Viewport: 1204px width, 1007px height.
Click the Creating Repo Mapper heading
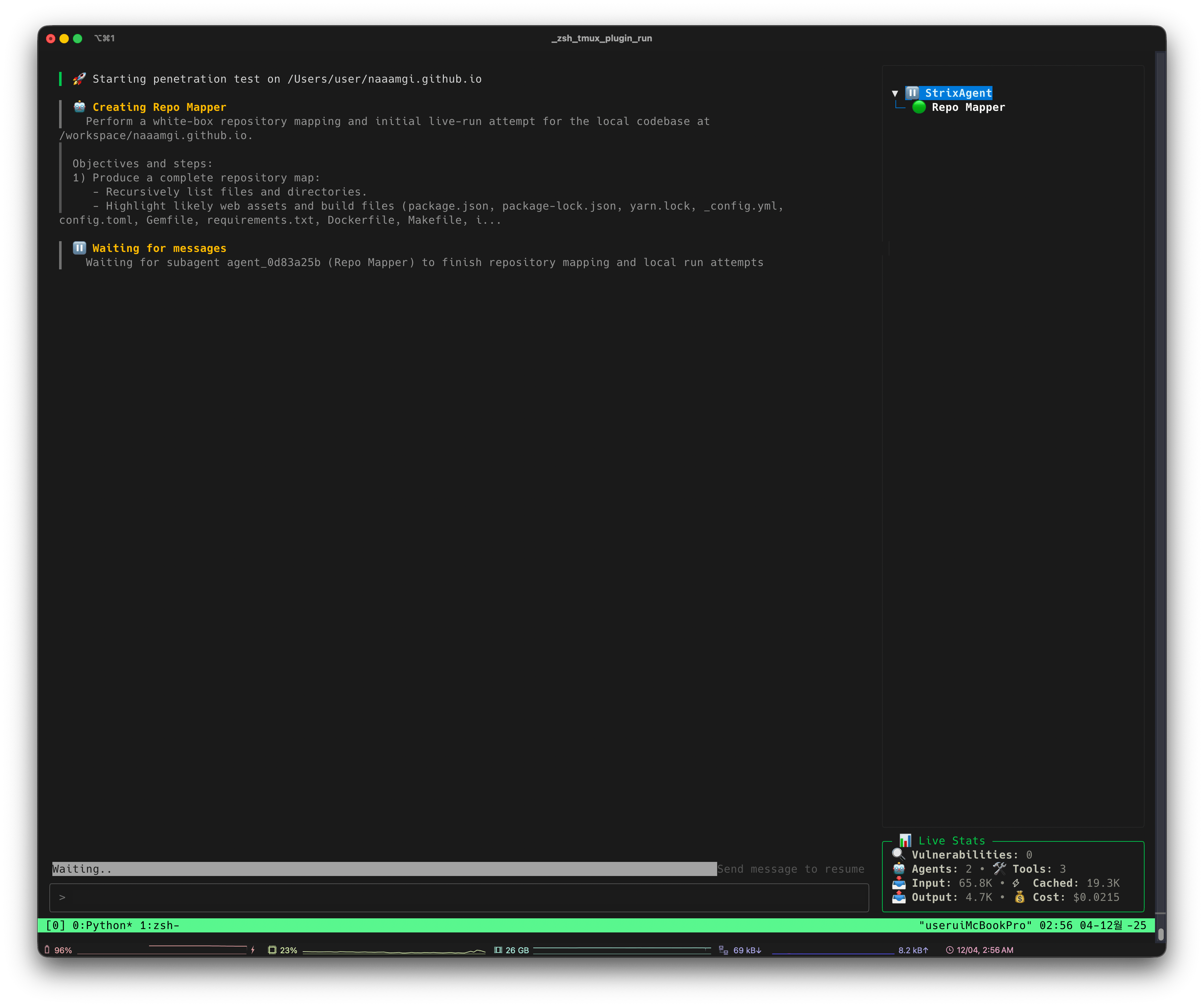tap(159, 107)
